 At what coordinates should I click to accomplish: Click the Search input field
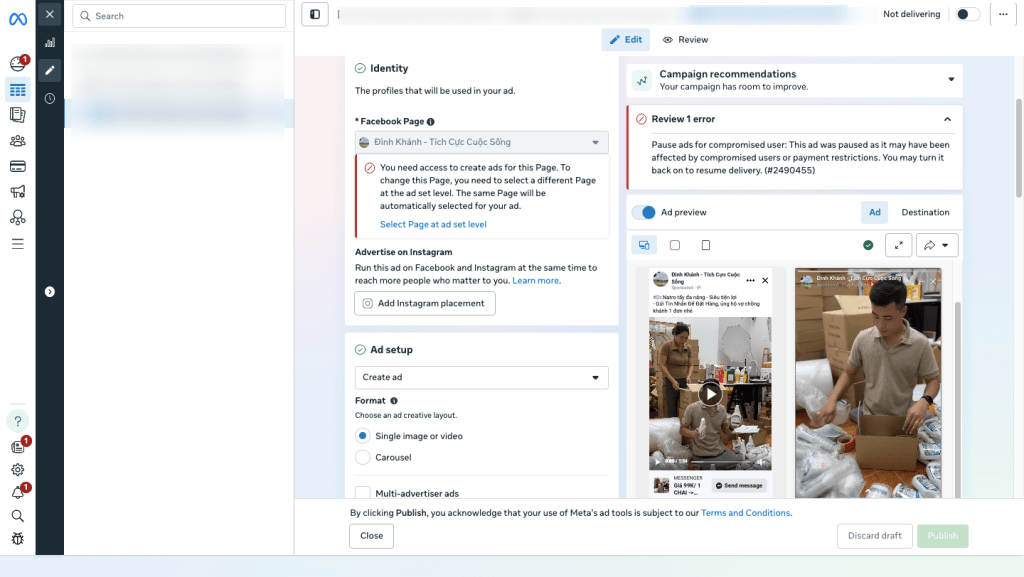pyautogui.click(x=179, y=16)
